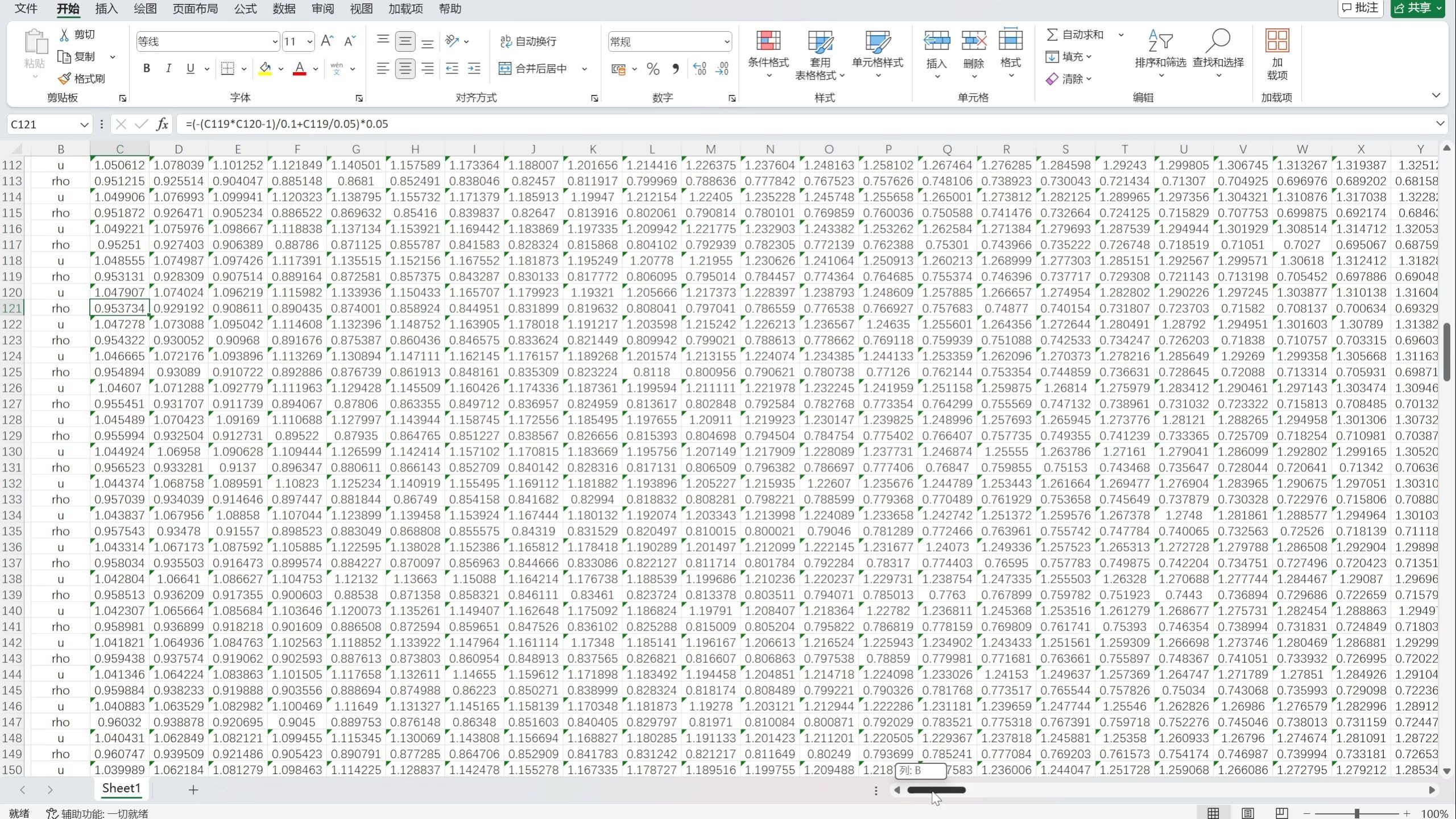Open Sort and Filter (排序和筛选)
Image resolution: width=1456 pixels, height=819 pixels.
point(1160,41)
